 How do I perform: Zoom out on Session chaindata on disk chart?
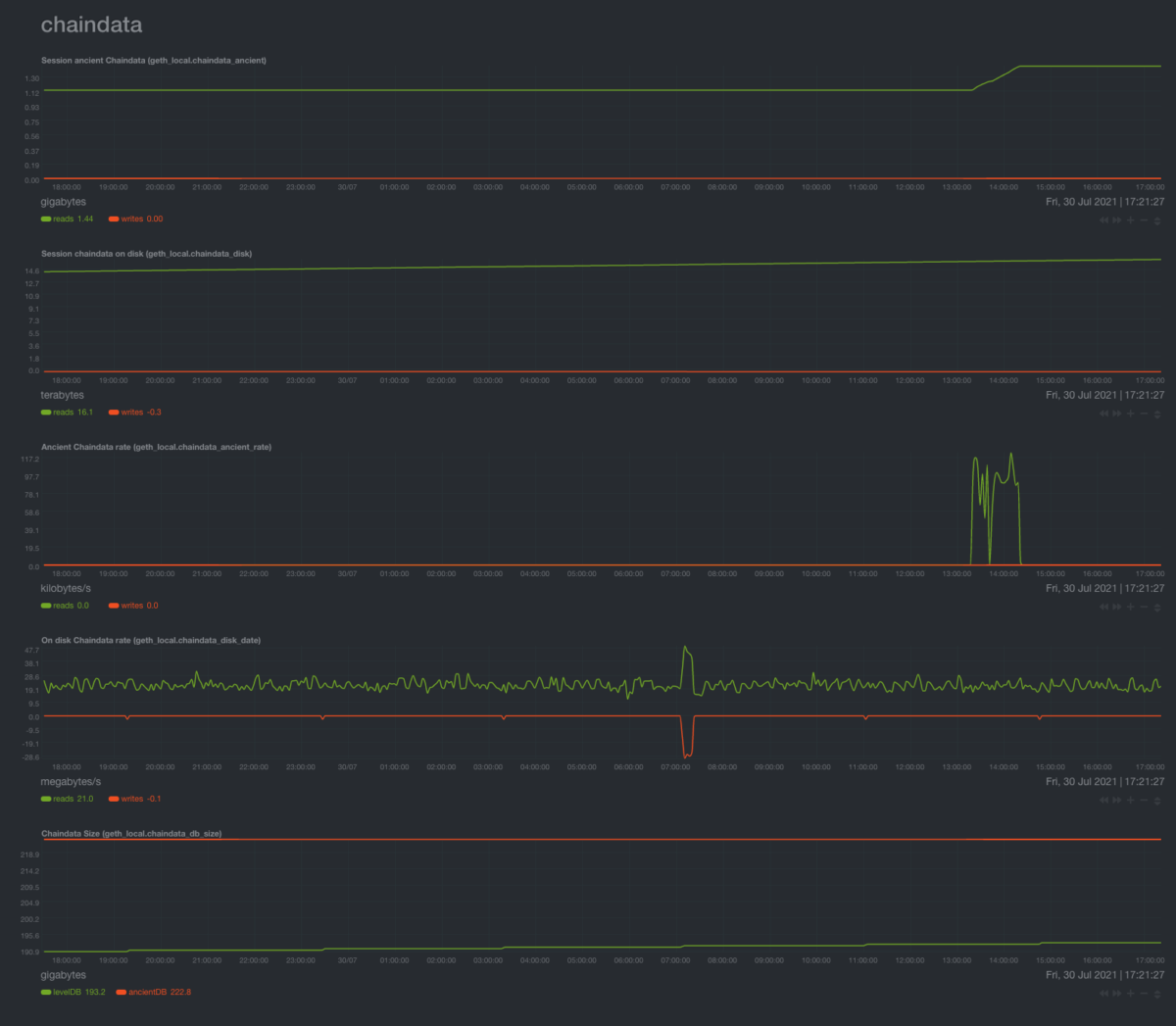[x=1144, y=414]
